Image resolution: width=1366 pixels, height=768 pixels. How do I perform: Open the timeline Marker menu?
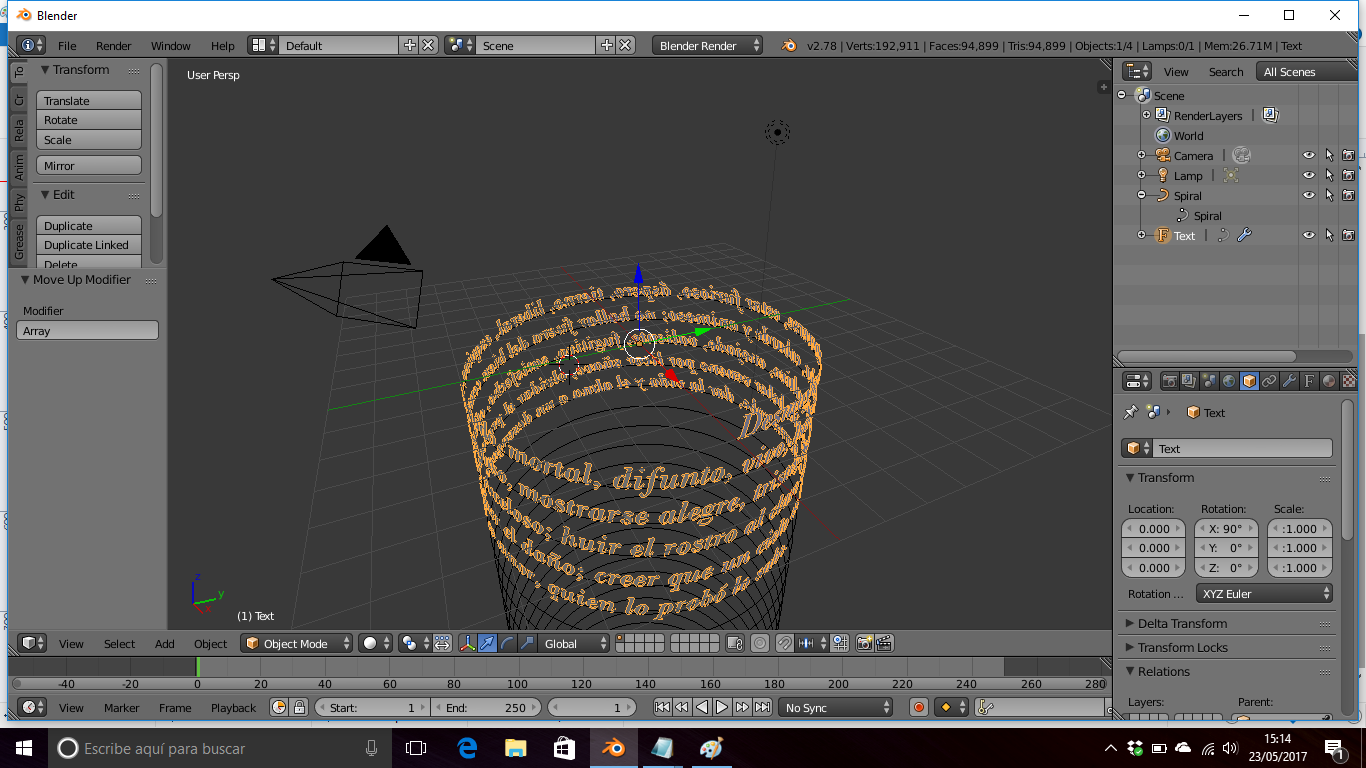coord(122,707)
